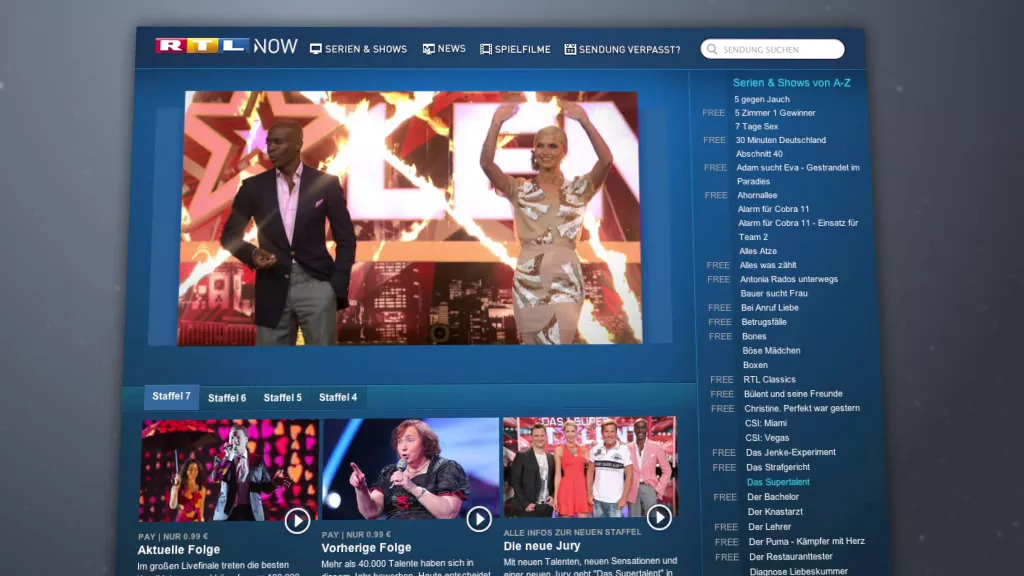Open Bones in the show list
The height and width of the screenshot is (576, 1024).
click(754, 336)
